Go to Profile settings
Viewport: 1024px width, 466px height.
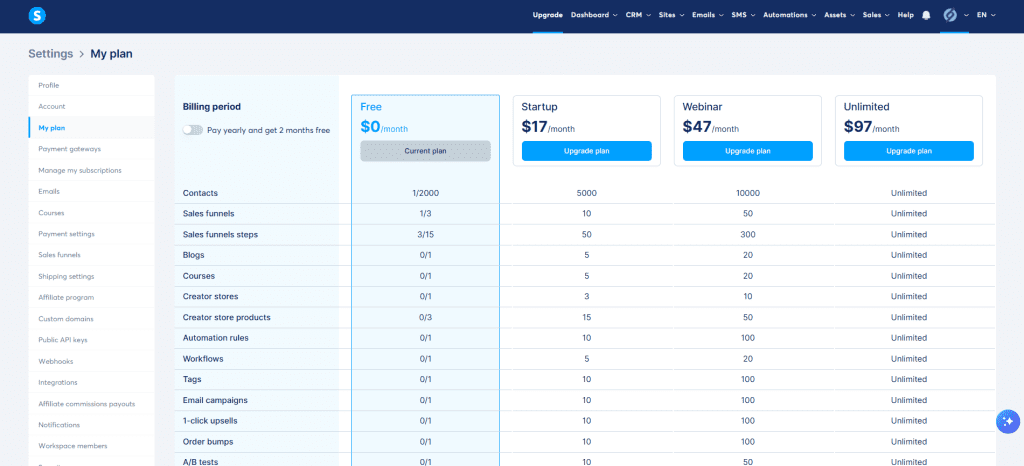tap(91, 85)
